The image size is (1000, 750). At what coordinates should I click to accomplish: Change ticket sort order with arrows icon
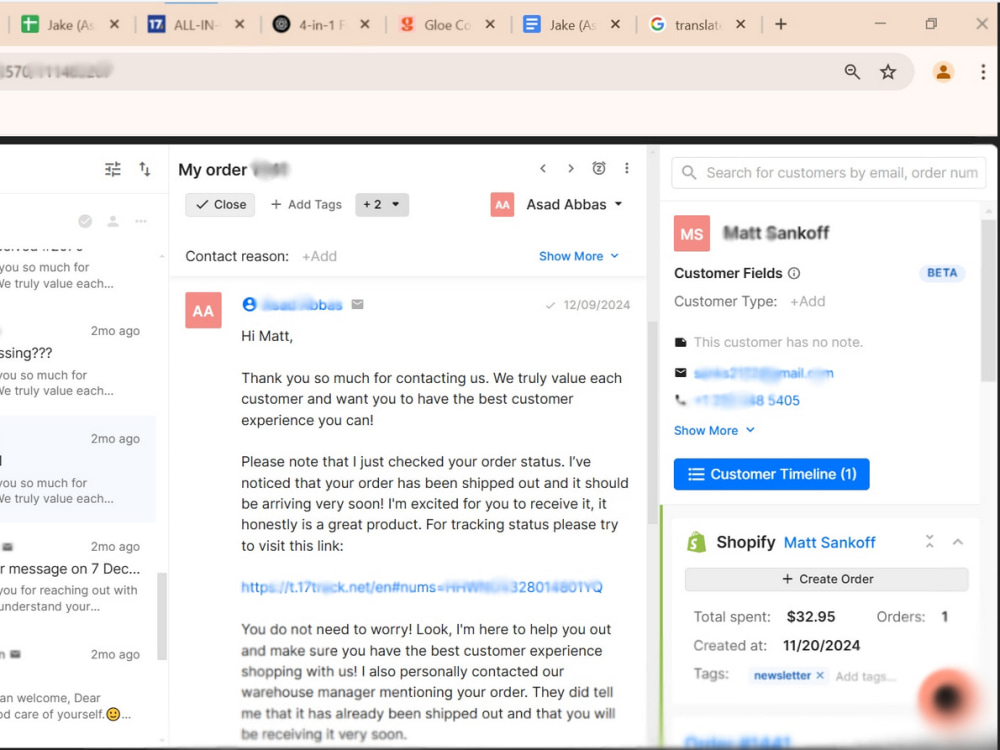tap(145, 169)
